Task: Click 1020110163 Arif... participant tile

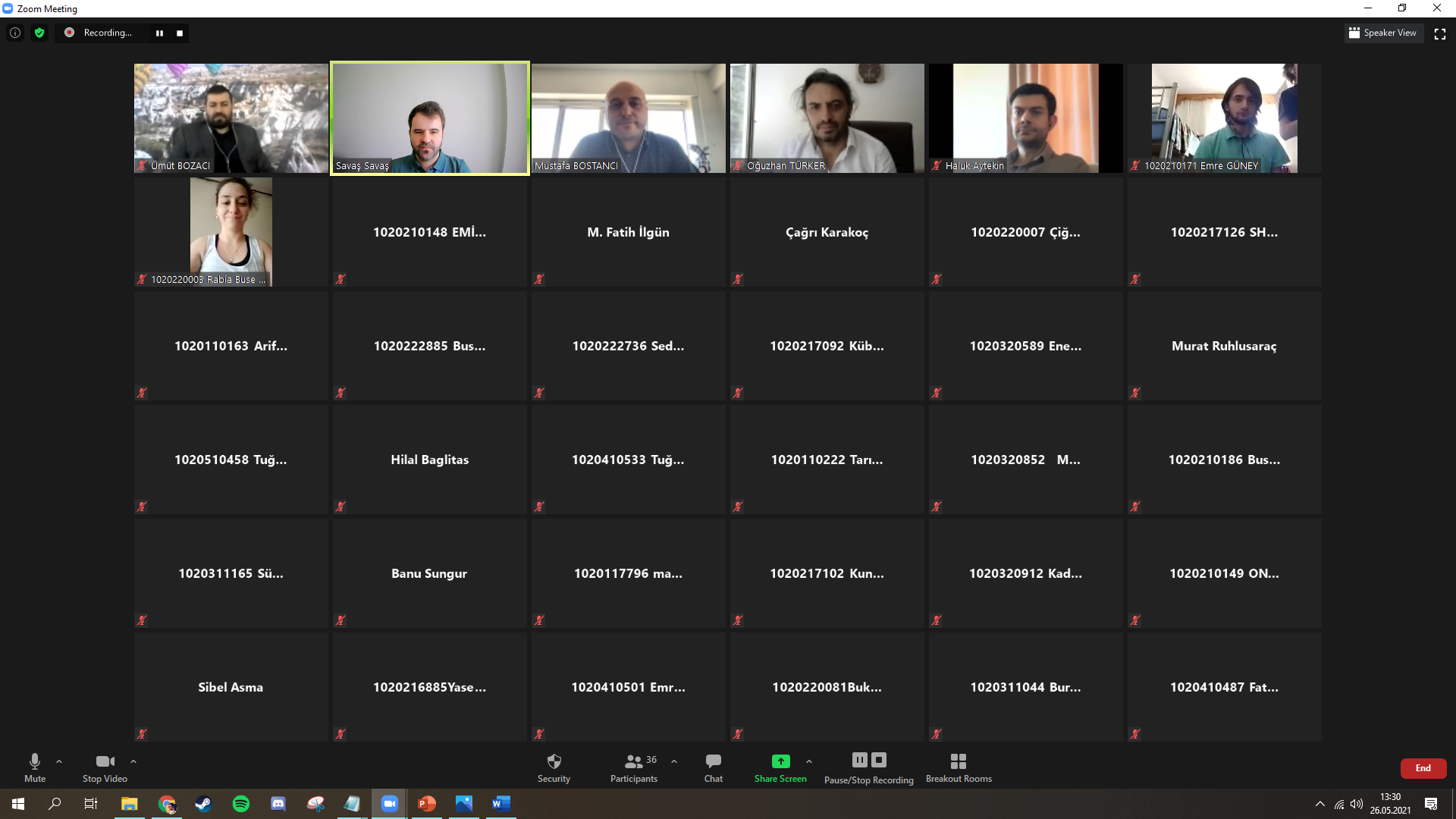Action: (231, 346)
